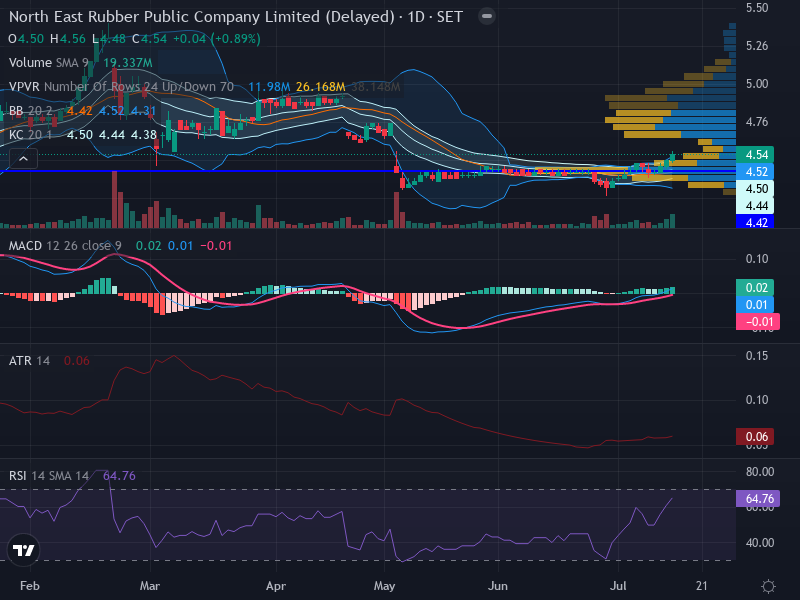800x600 pixels.
Task: Click the VPVR up volume value 11.98M
Action: 269,87
